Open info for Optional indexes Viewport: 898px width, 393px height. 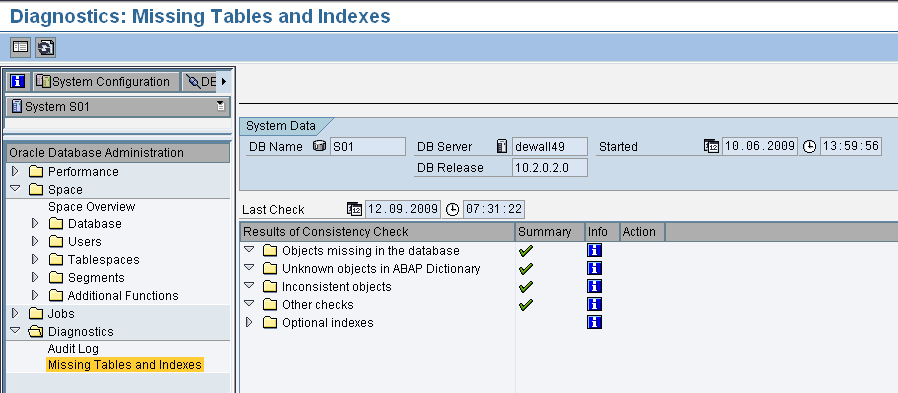594,322
